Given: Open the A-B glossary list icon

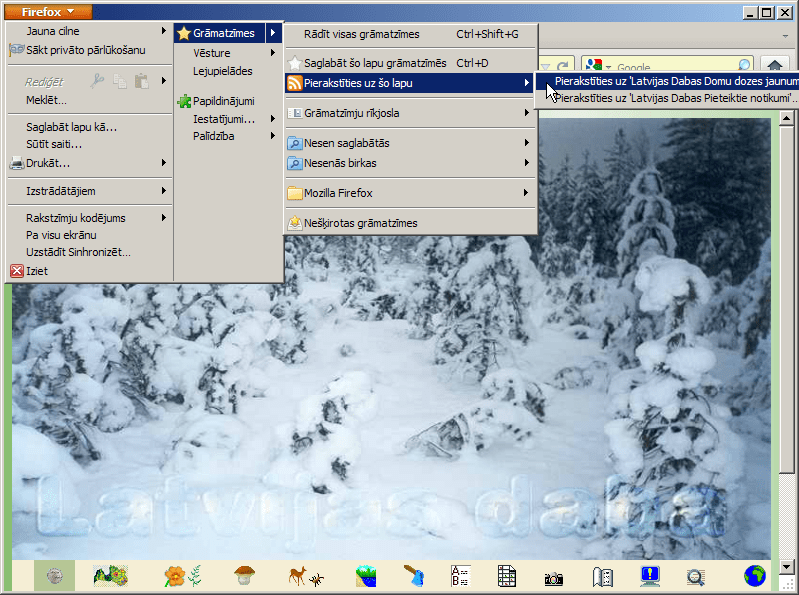Looking at the screenshot, I should tap(461, 576).
